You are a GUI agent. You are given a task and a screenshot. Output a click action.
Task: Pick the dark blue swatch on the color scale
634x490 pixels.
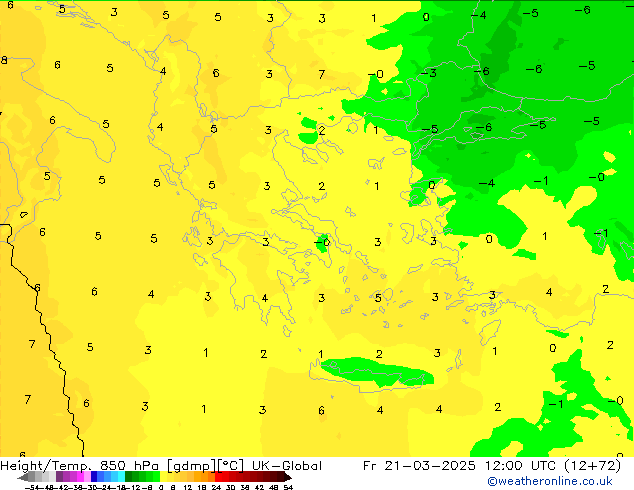[94, 477]
